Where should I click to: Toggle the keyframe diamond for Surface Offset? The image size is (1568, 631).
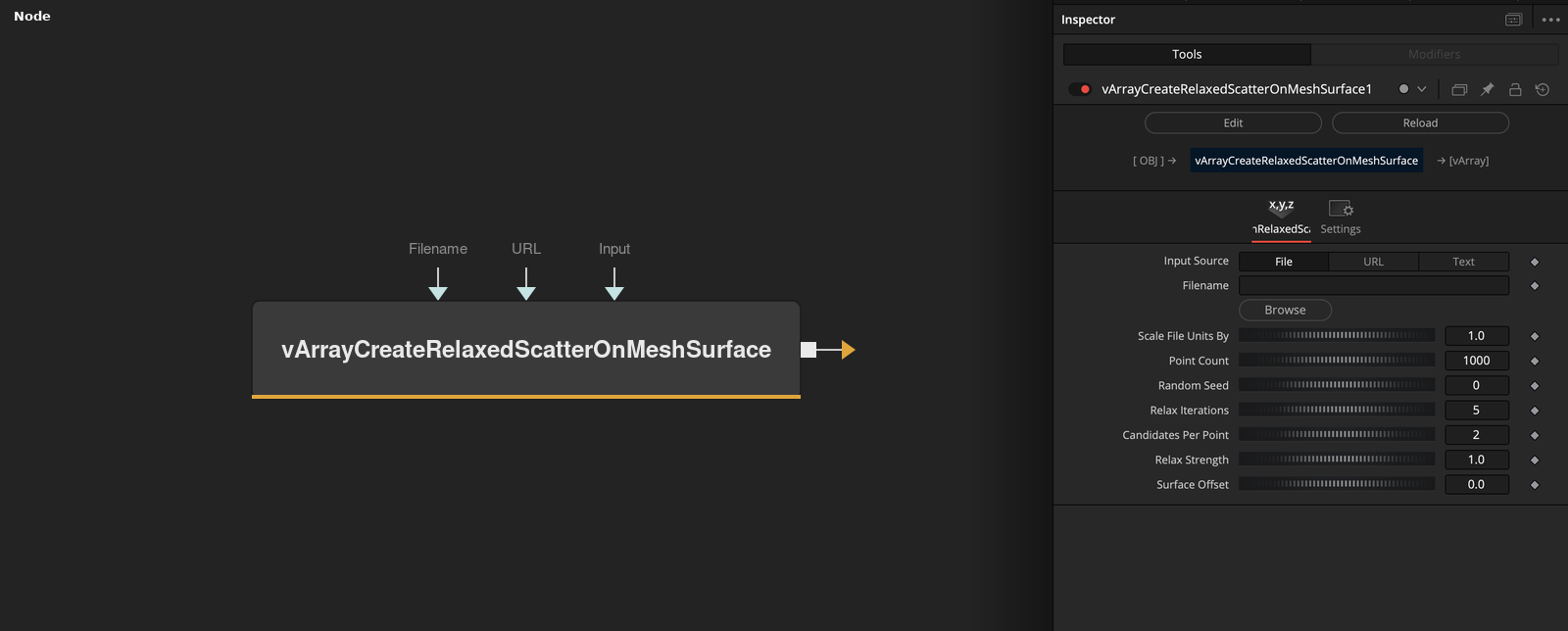click(1535, 485)
